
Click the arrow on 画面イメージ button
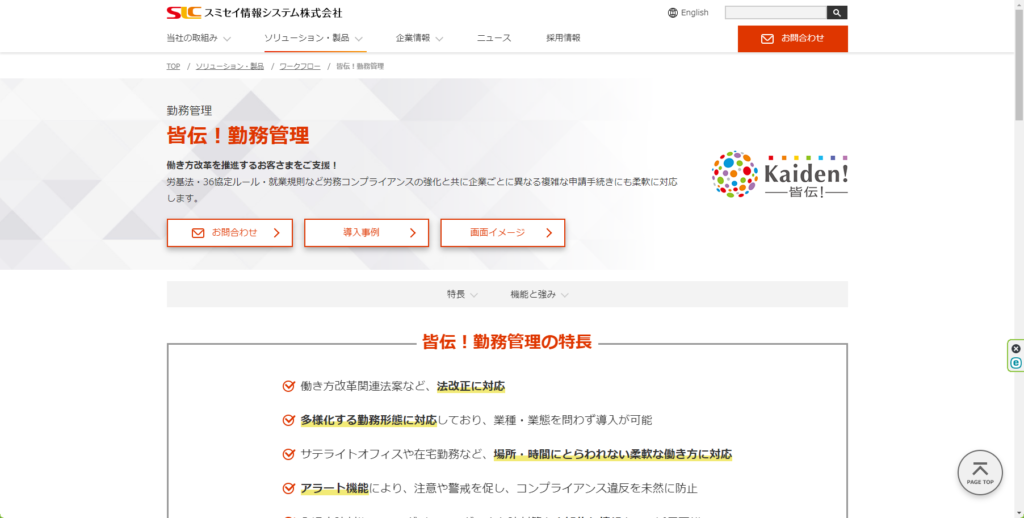pyautogui.click(x=549, y=233)
